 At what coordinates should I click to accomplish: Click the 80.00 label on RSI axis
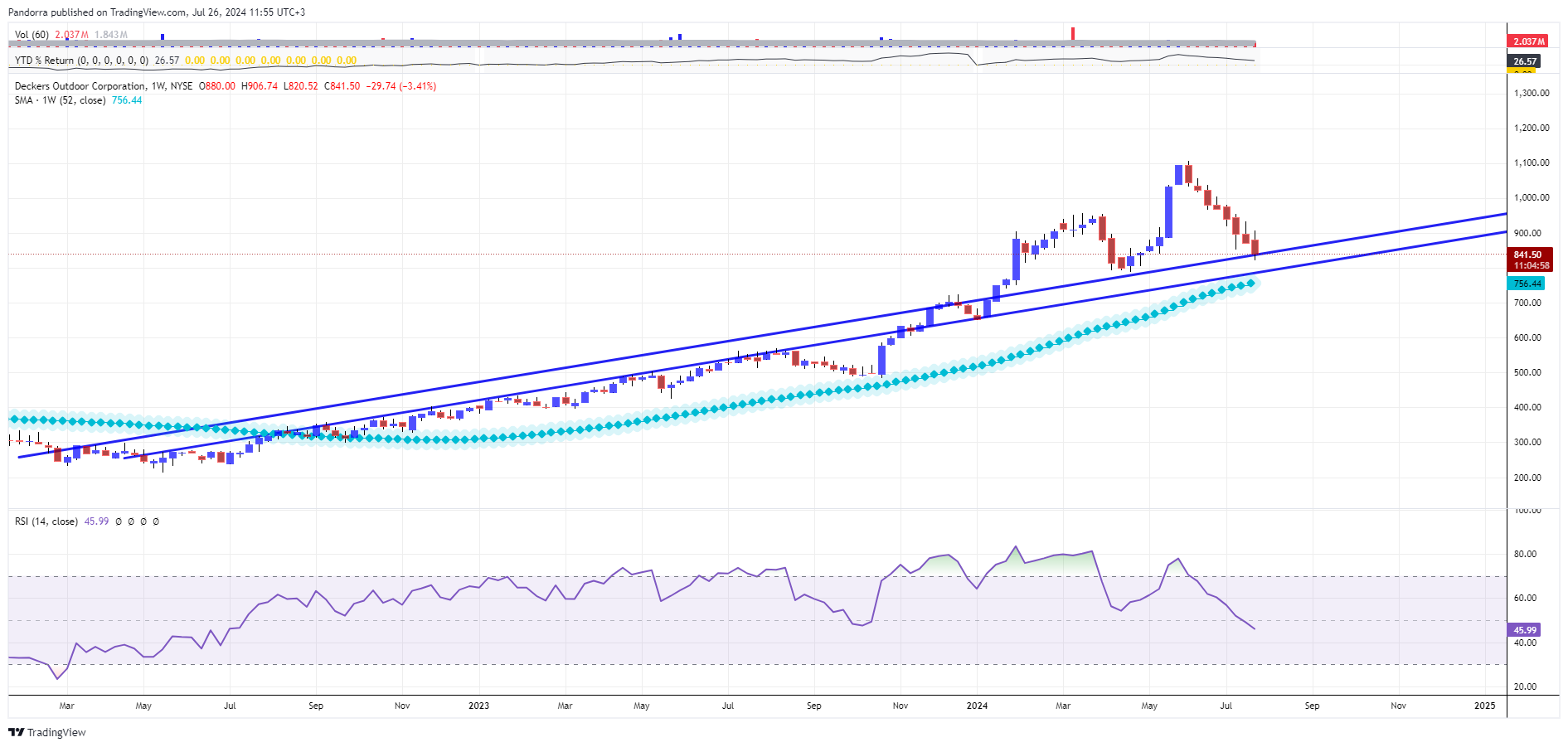(1525, 554)
